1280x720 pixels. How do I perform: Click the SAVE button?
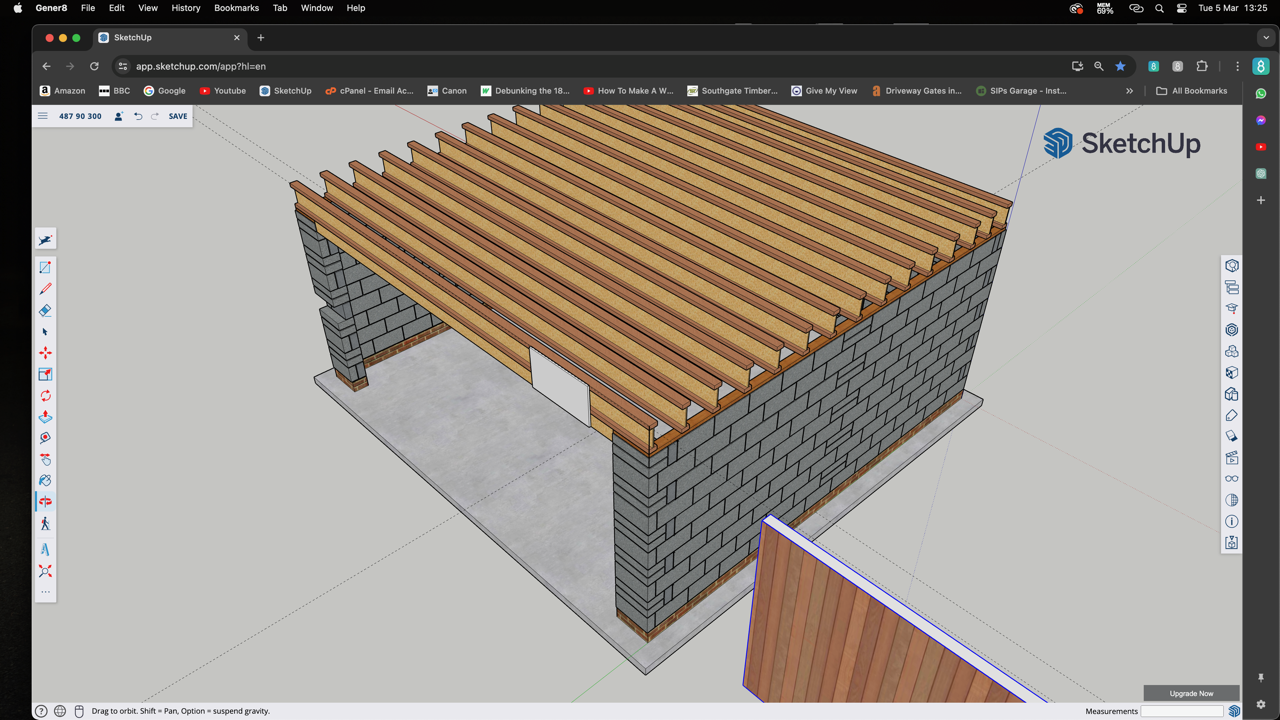click(178, 116)
